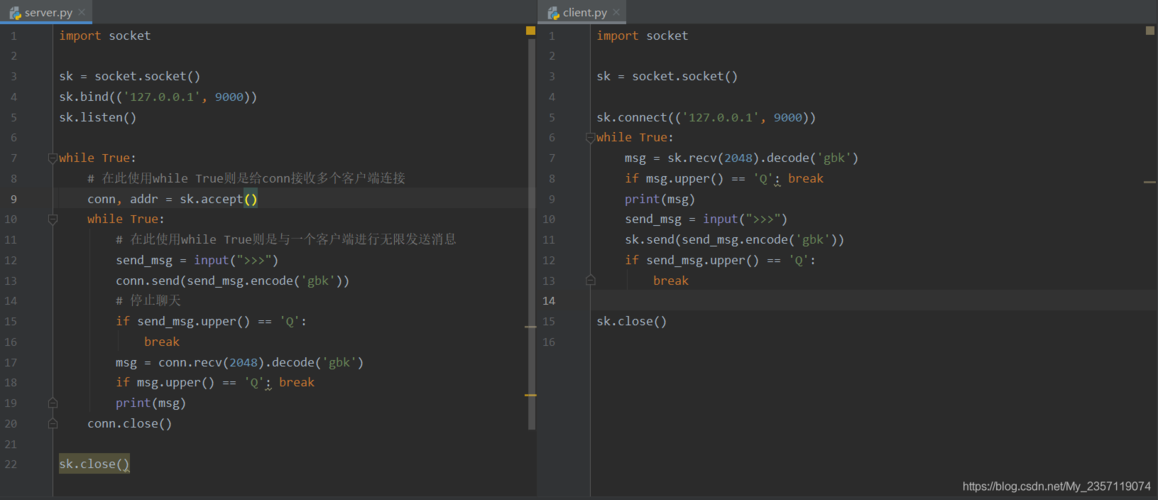
Task: Click the Python file icon on client.py tab
Action: click(x=552, y=13)
